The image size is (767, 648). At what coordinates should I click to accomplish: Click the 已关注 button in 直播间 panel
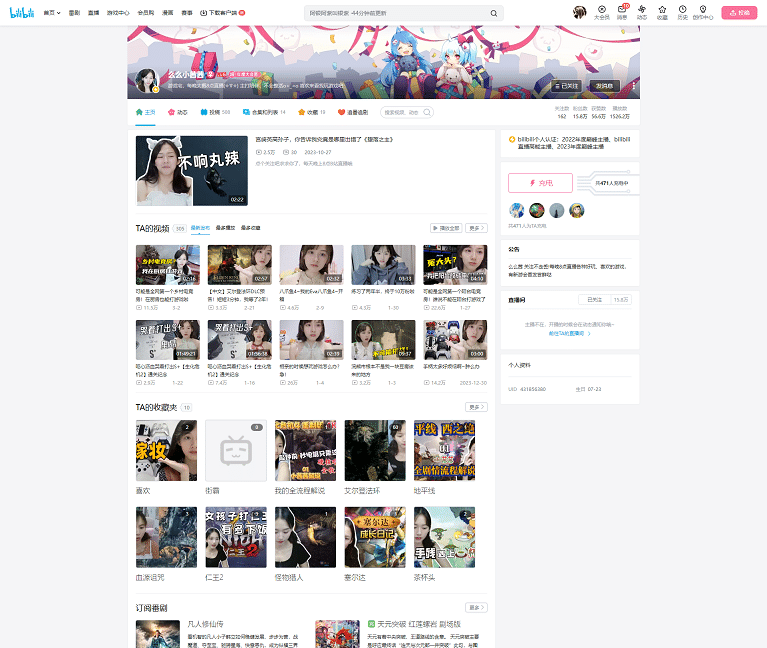(x=594, y=300)
